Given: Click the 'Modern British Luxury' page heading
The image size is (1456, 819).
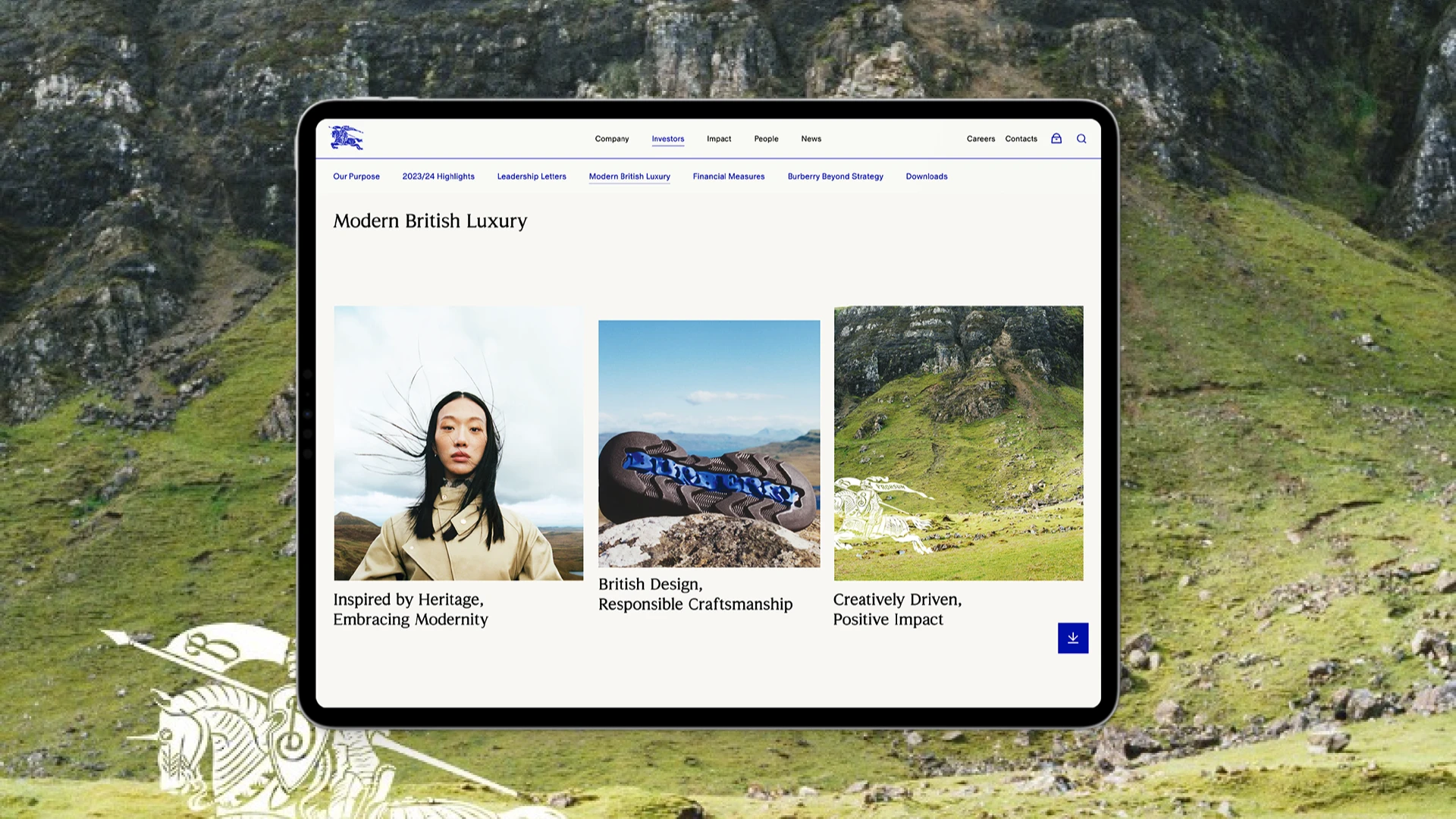Looking at the screenshot, I should [x=430, y=221].
